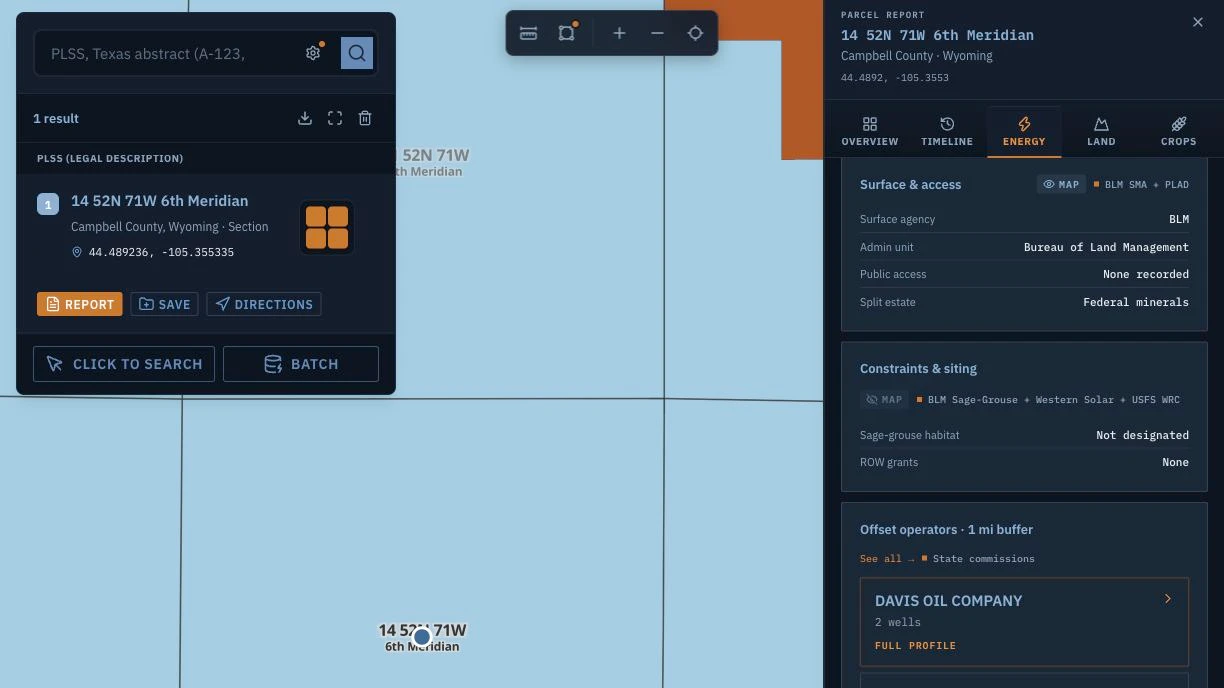This screenshot has height=688, width=1224.
Task: Select result title 14 52N 71W 6th Meridian
Action: [x=160, y=201]
